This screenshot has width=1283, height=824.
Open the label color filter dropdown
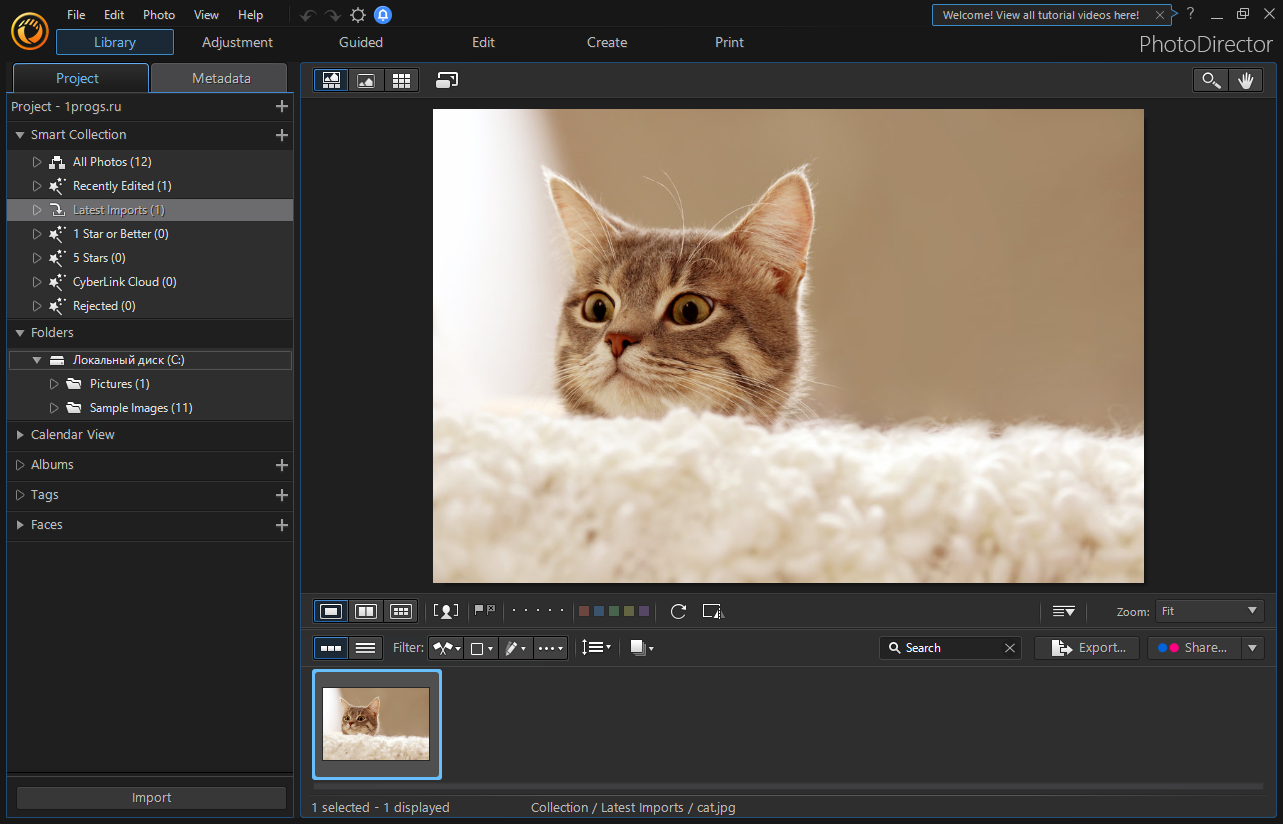[x=481, y=648]
